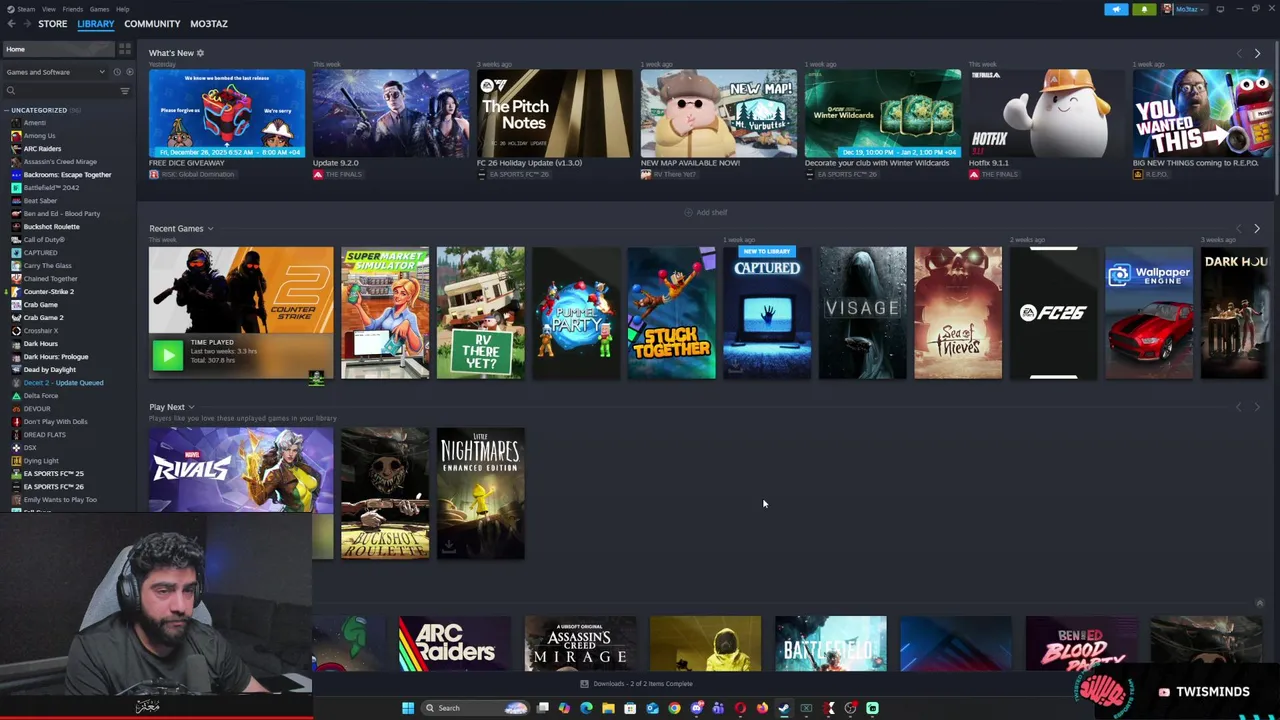Open Downloads 2 of 2 Items Complete
This screenshot has width=1280, height=720.
pyautogui.click(x=642, y=684)
